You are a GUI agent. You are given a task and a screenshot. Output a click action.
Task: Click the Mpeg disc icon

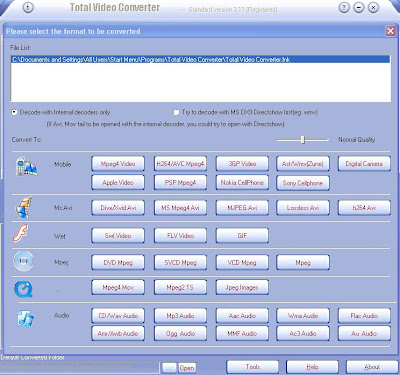click(x=23, y=261)
